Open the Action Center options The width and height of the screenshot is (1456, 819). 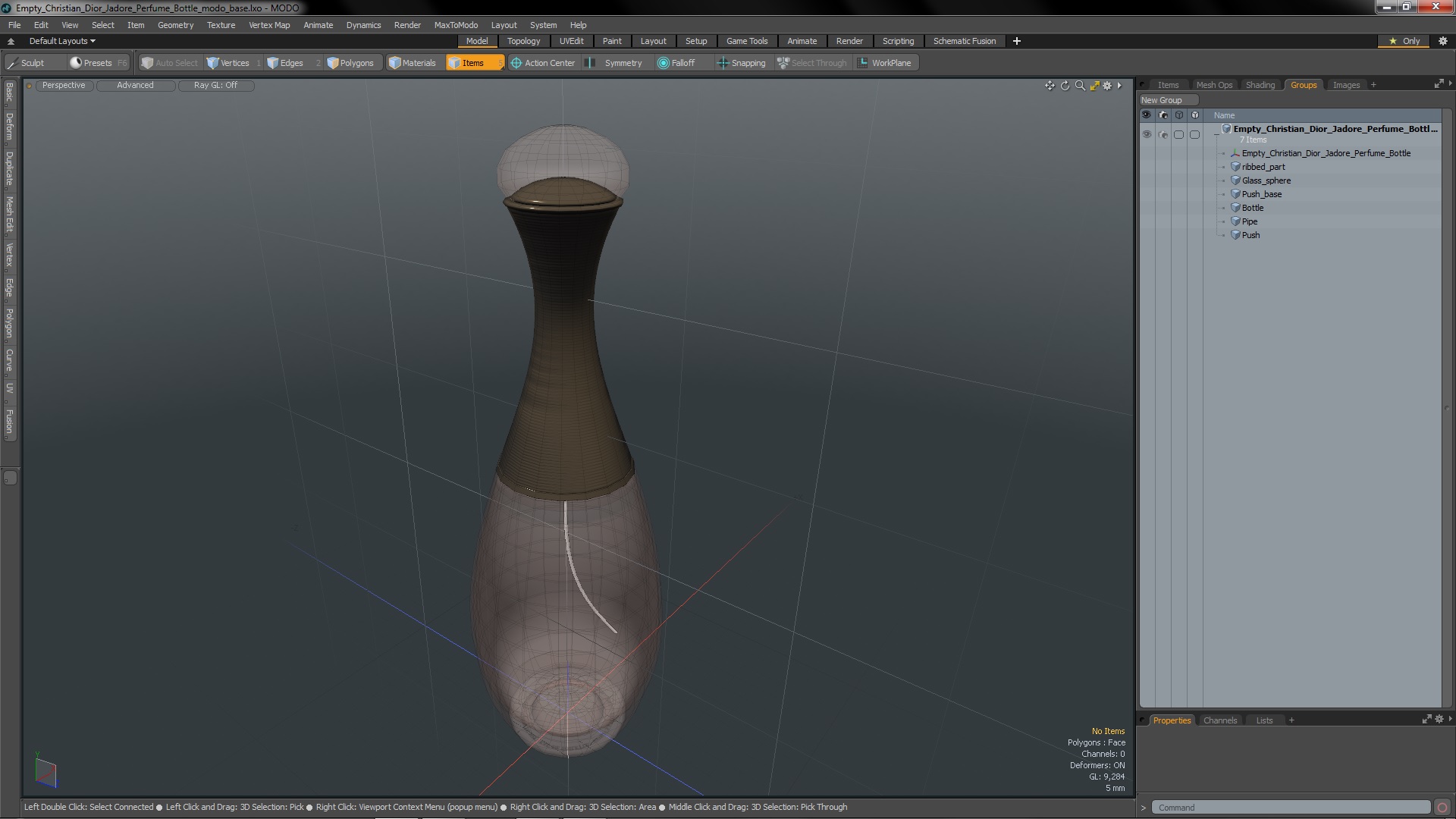pyautogui.click(x=543, y=63)
